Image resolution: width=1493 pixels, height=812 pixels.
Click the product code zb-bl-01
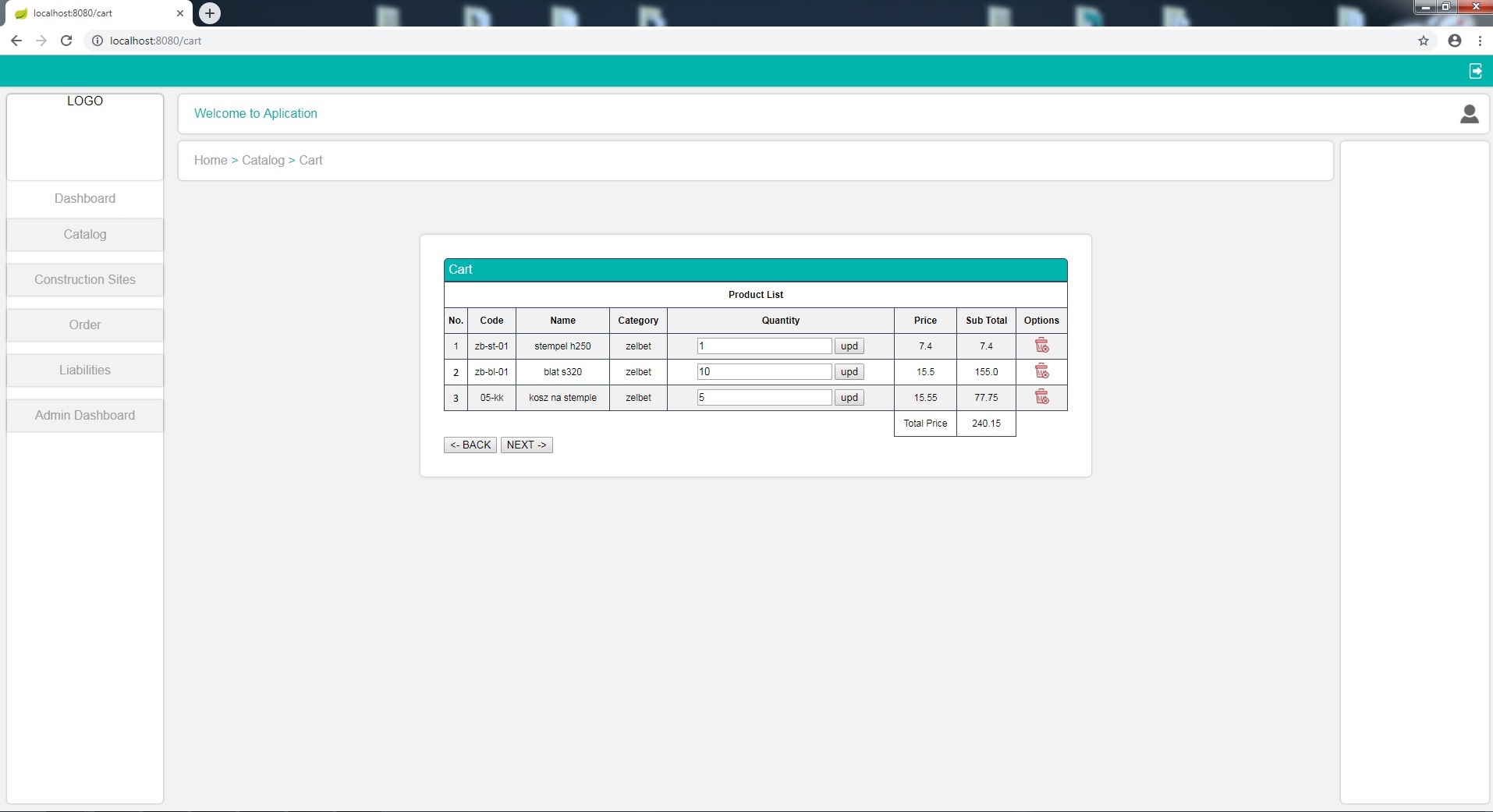point(491,371)
